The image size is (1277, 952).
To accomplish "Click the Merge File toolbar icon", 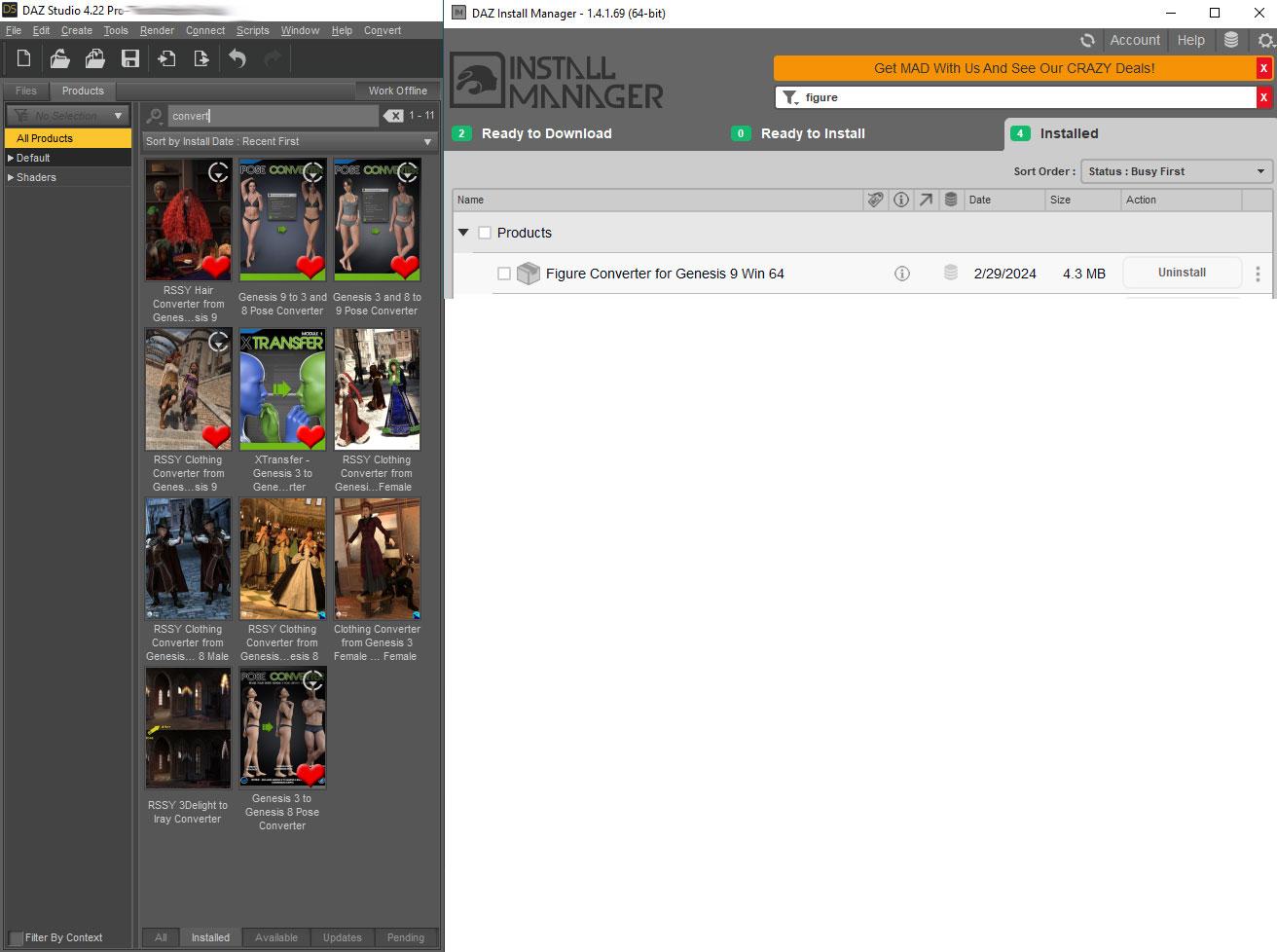I will click(x=94, y=59).
